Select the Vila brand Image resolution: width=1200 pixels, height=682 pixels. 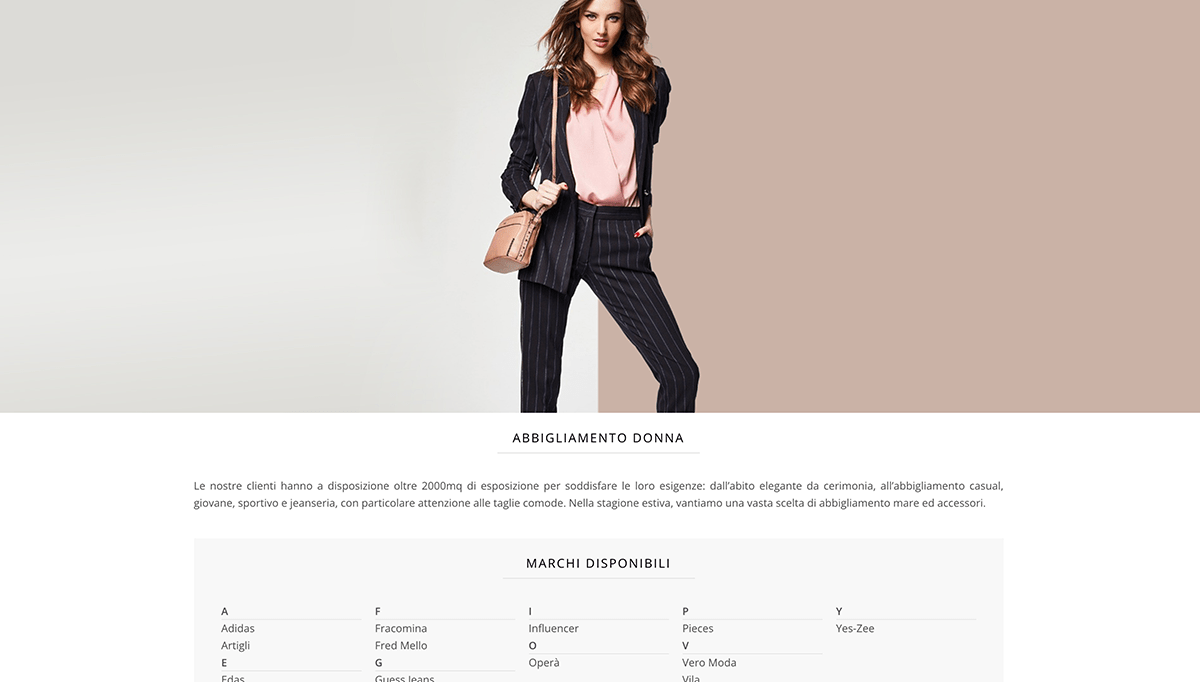(x=691, y=678)
